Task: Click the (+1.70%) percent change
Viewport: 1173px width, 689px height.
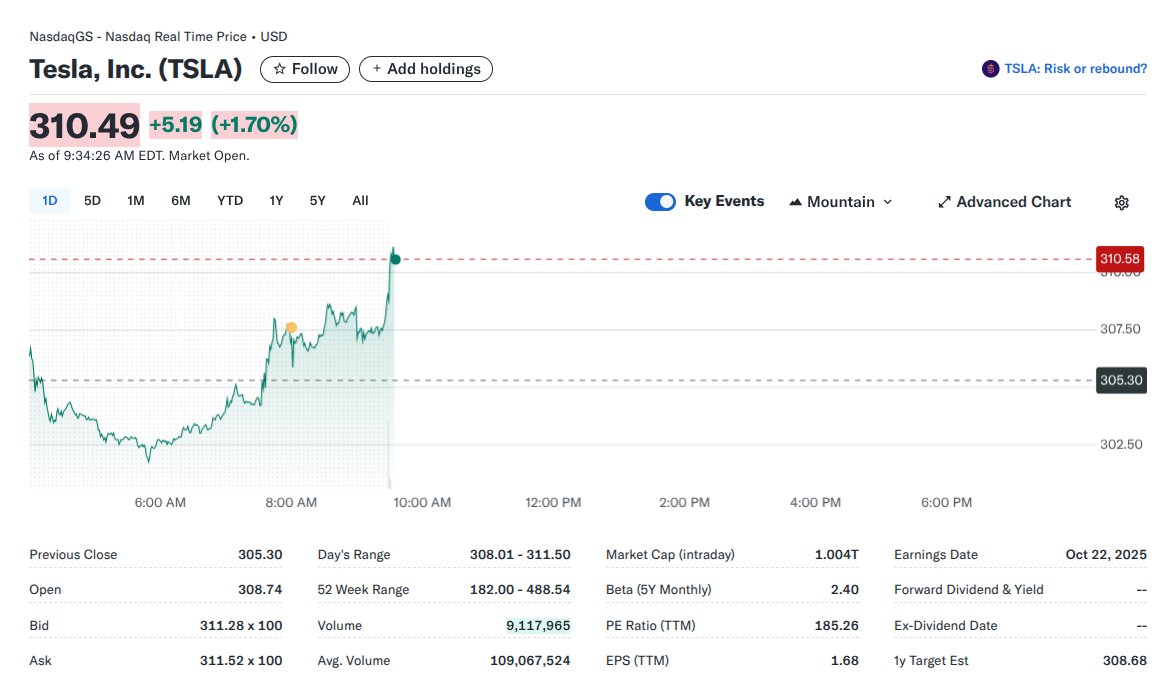Action: 254,124
